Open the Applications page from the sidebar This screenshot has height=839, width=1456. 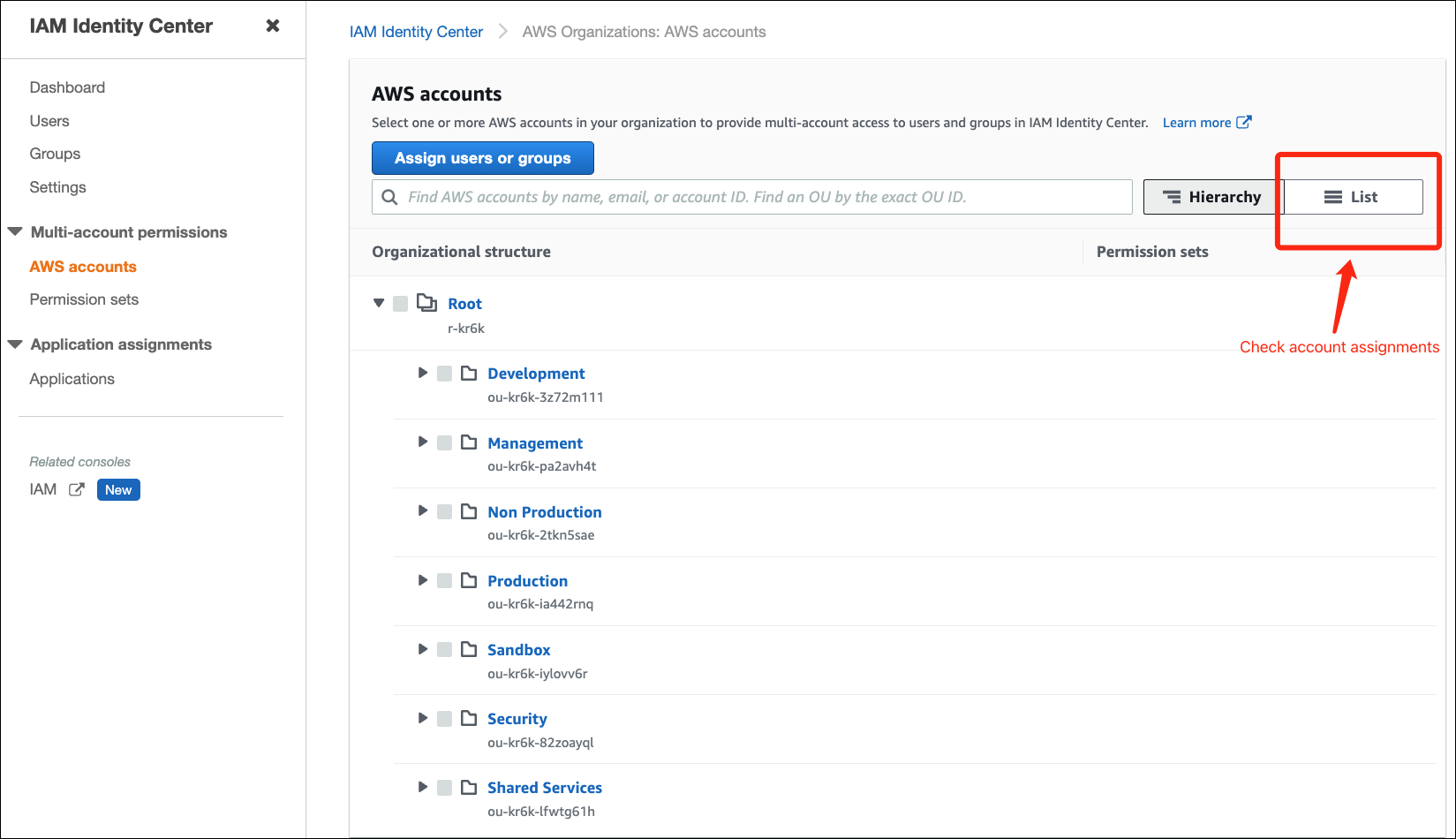click(x=72, y=378)
